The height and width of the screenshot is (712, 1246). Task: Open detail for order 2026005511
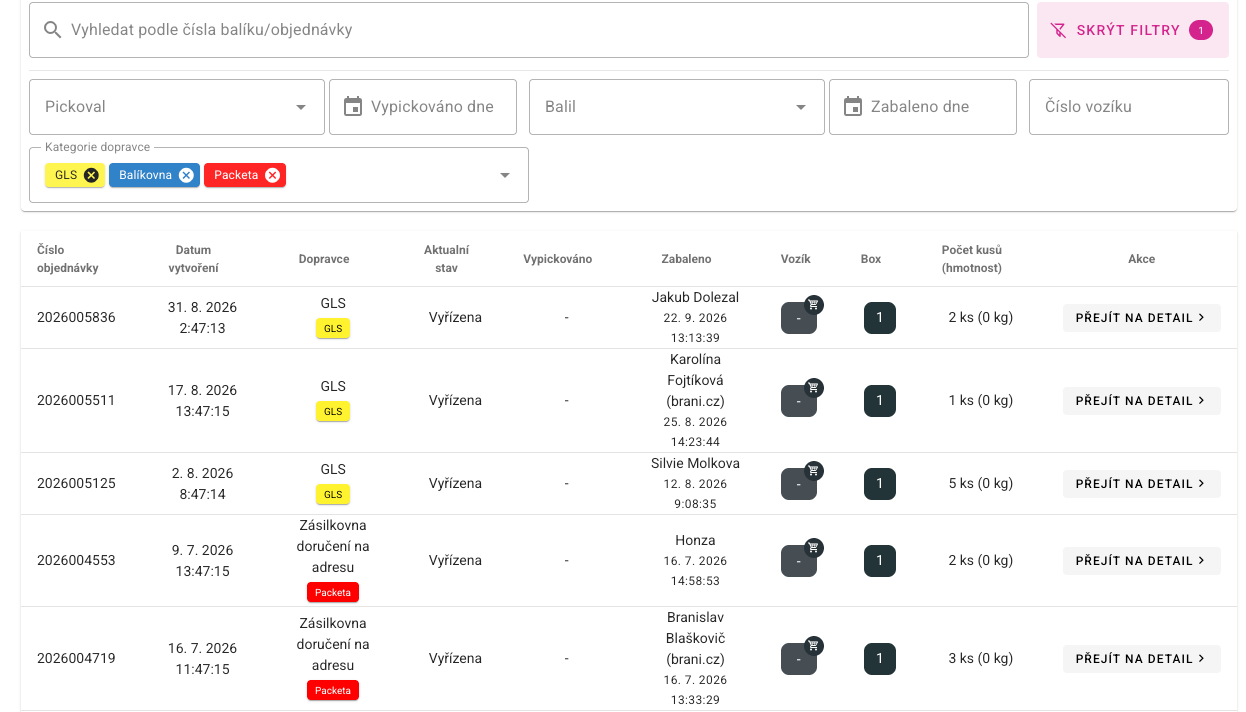(1141, 401)
